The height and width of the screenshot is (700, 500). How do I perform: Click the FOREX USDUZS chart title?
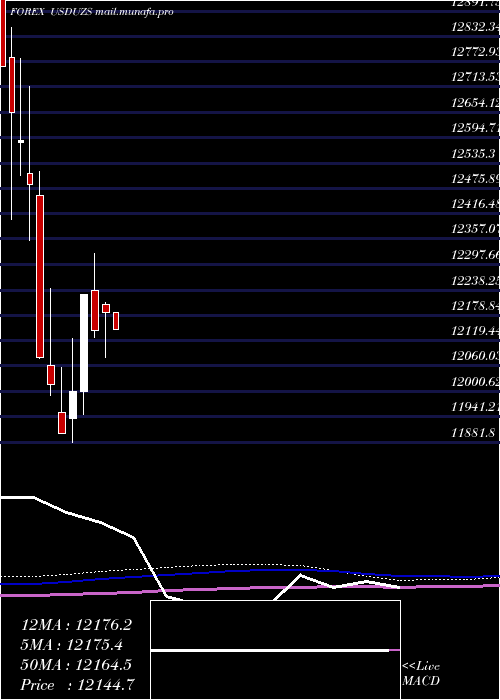coord(92,12)
